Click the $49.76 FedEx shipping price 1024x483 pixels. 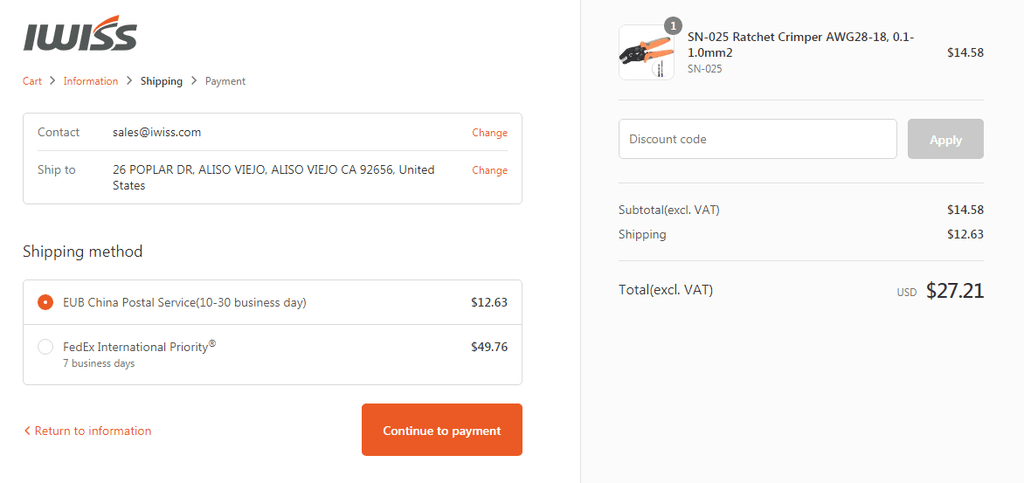click(489, 347)
